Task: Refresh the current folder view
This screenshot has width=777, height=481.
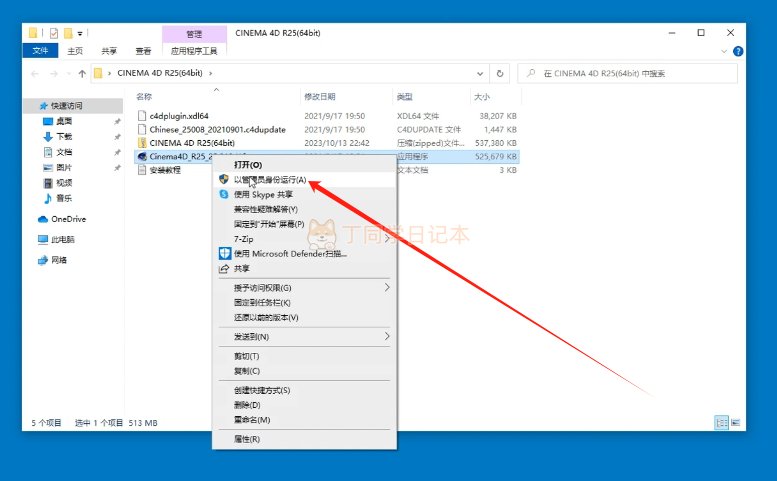Action: (500, 73)
